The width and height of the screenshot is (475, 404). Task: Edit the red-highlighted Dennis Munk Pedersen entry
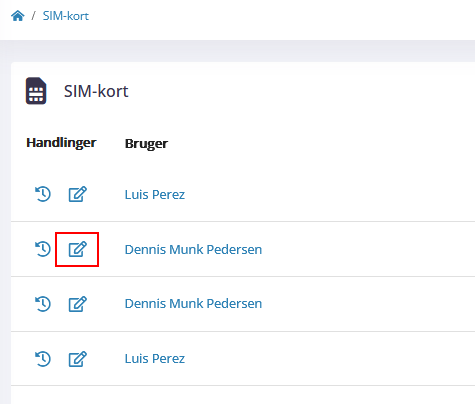78,249
